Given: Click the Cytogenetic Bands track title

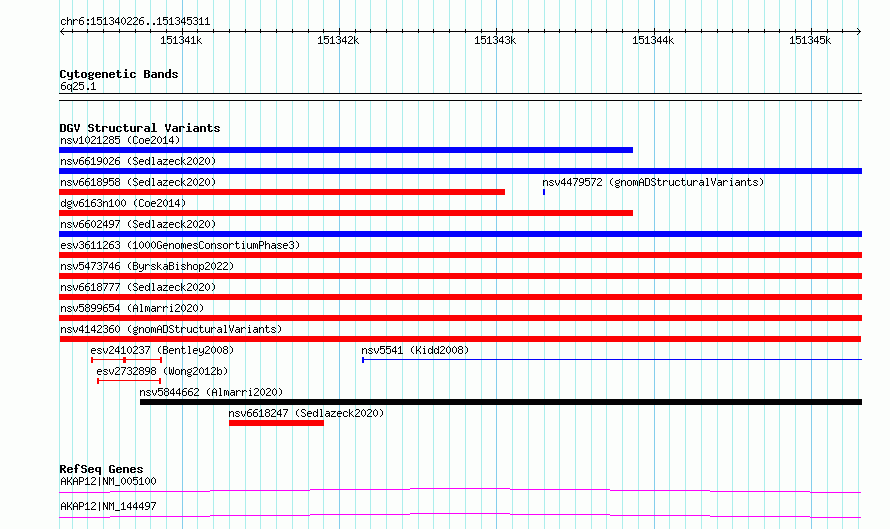Looking at the screenshot, I should pos(119,74).
